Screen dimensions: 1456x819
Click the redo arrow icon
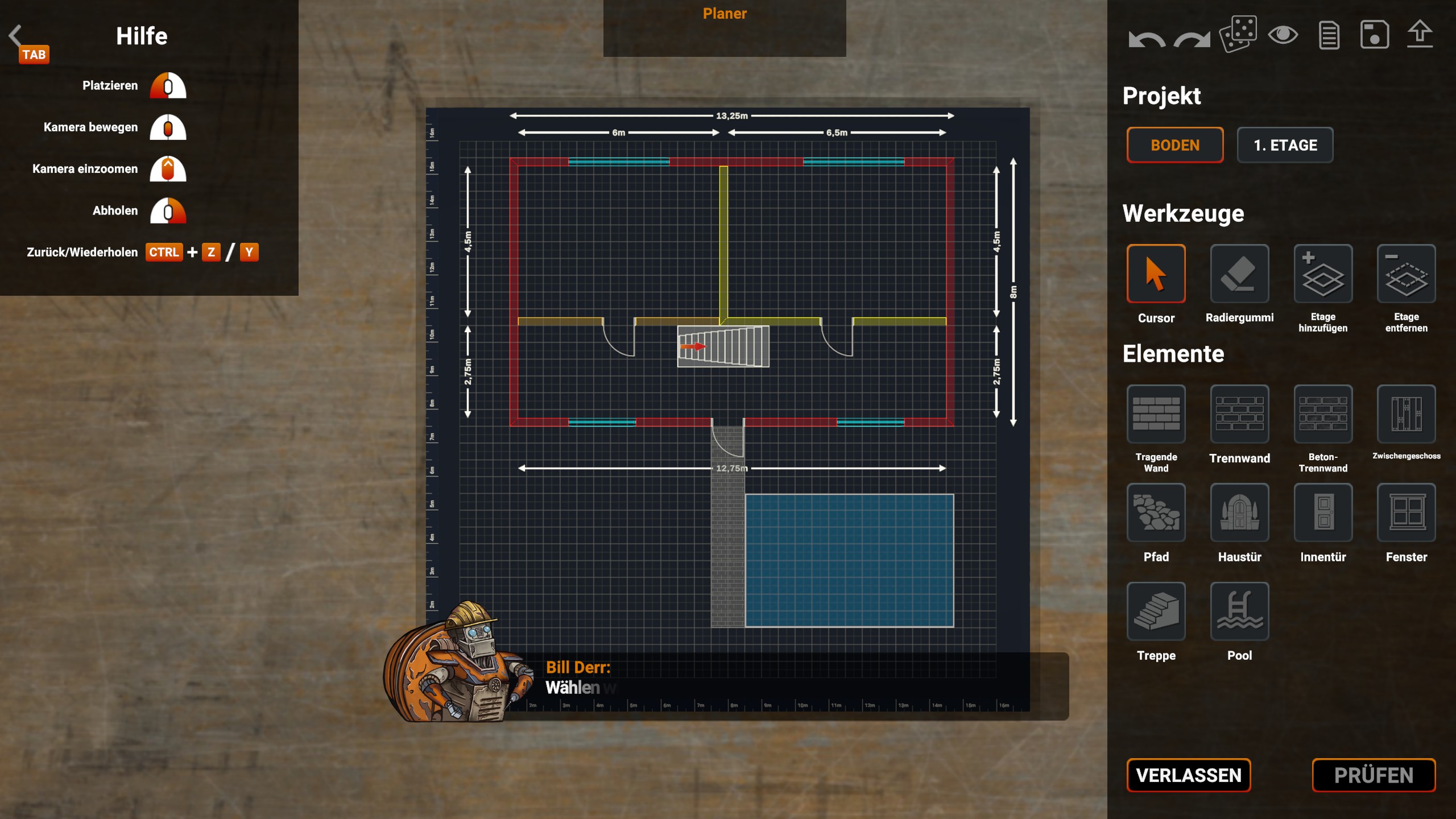tap(1192, 39)
